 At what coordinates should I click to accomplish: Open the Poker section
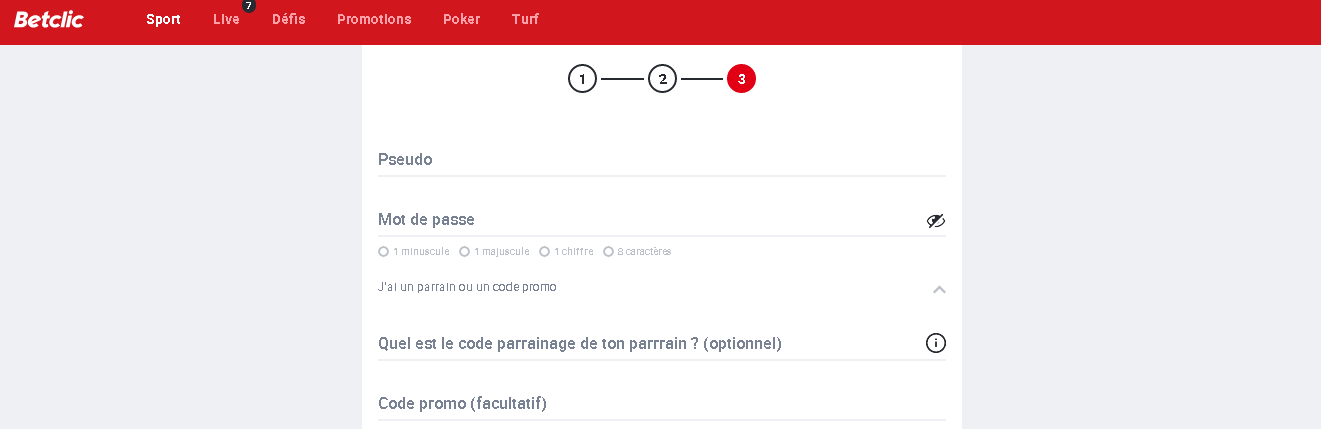tap(461, 19)
